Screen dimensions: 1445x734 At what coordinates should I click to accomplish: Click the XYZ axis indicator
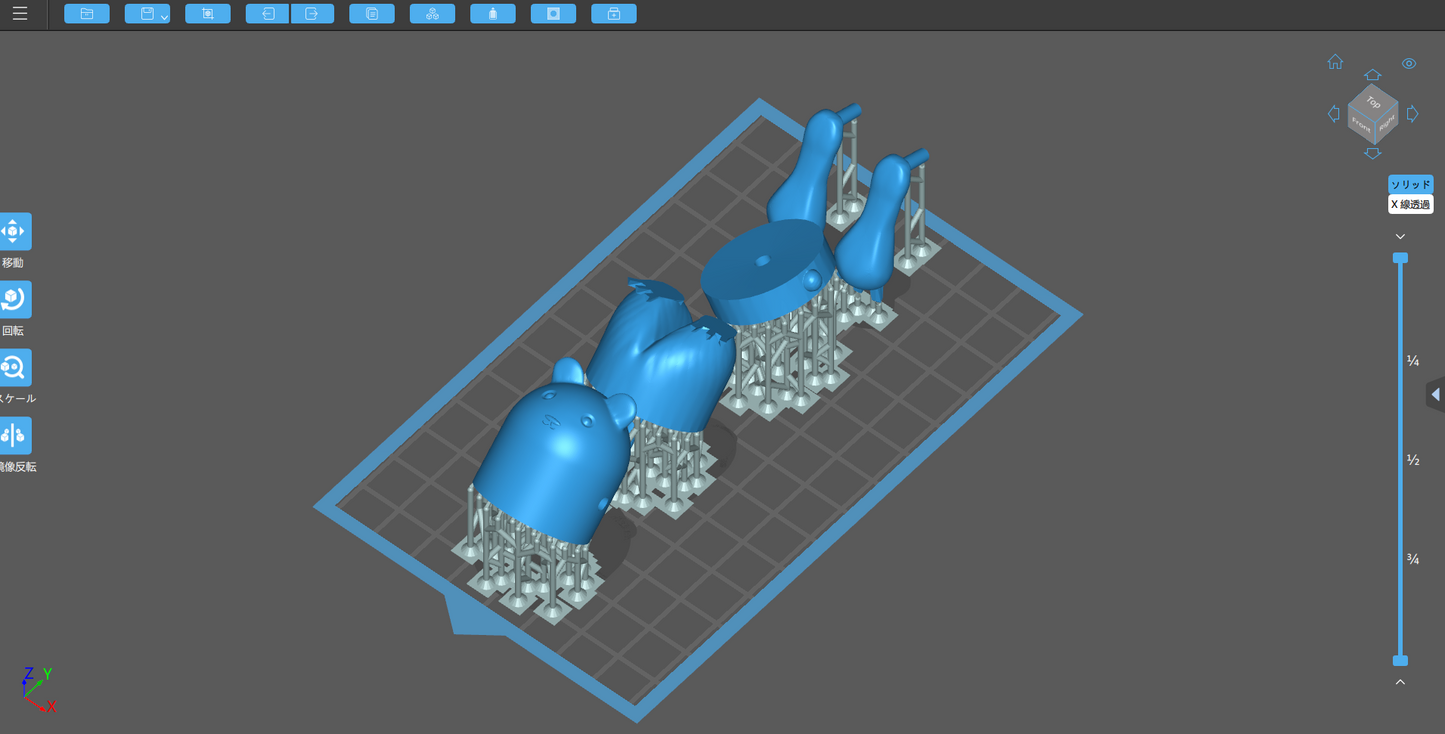click(37, 689)
